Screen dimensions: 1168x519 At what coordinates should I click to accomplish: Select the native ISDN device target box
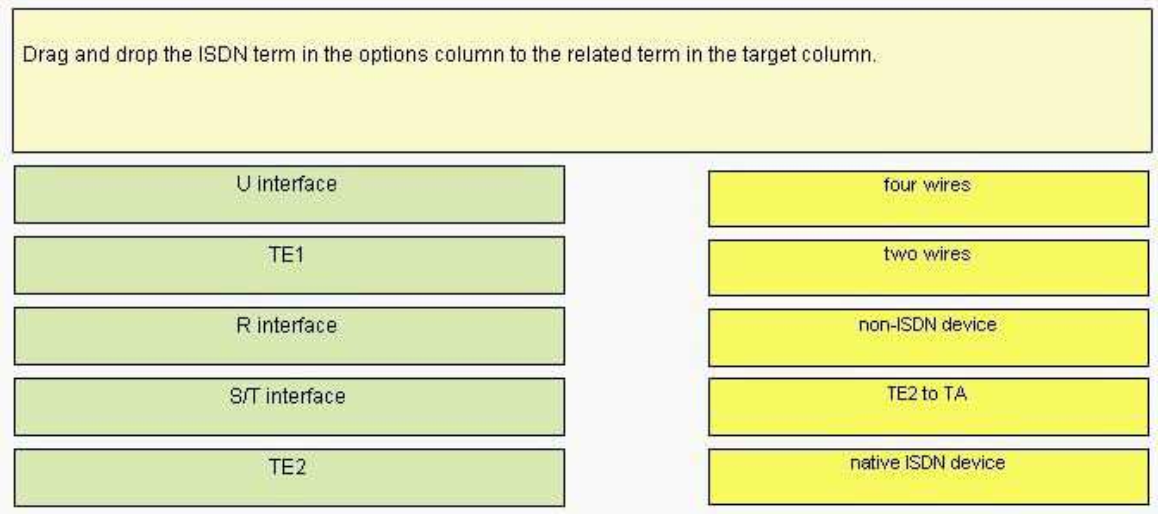(928, 477)
